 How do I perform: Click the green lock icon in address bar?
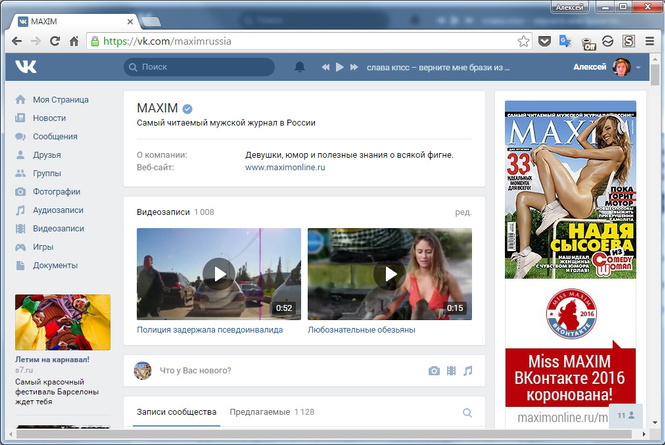point(95,41)
